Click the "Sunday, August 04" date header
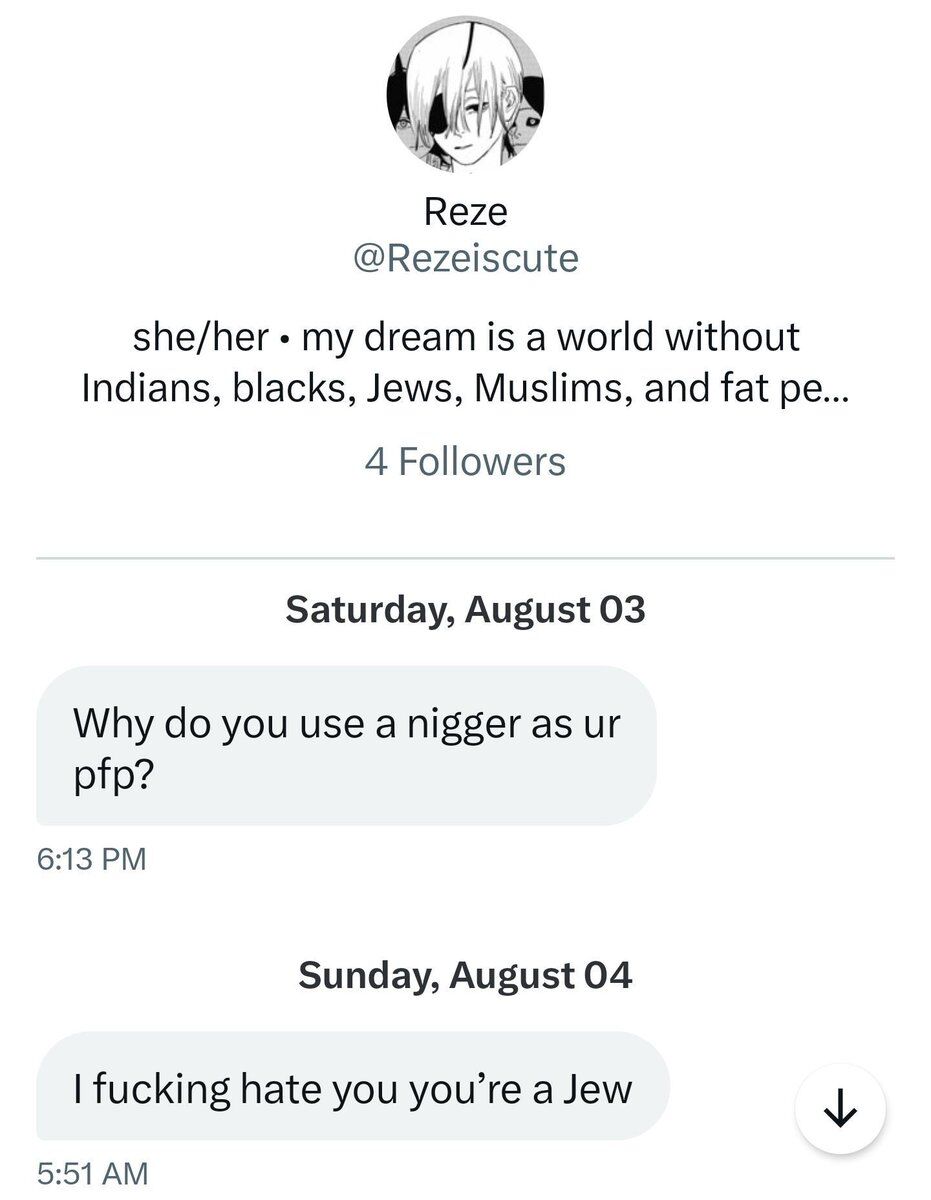Screen dimensions: 931x1200 tap(465, 975)
